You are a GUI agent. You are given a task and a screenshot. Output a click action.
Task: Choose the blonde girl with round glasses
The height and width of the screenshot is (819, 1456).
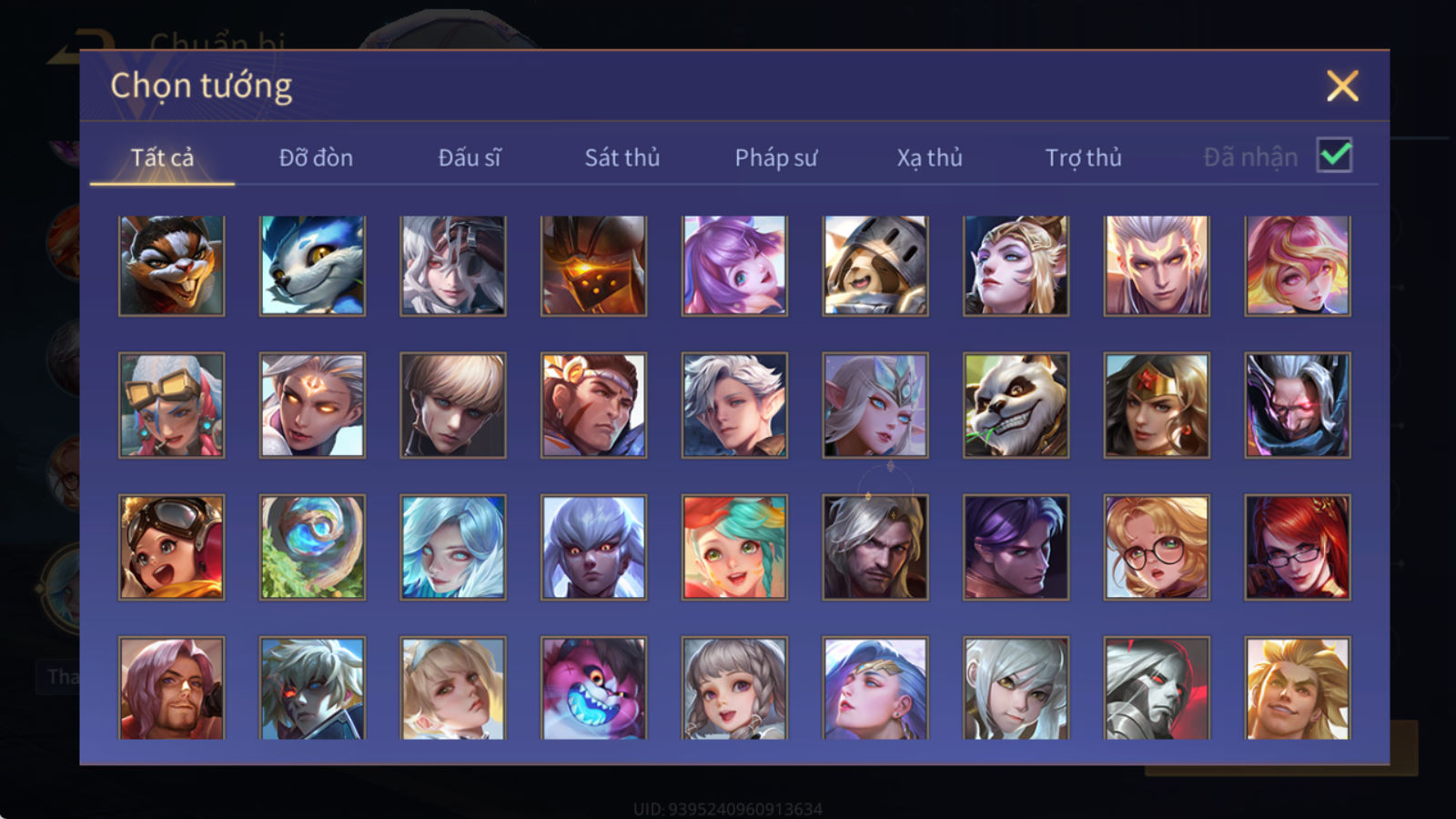(1157, 547)
